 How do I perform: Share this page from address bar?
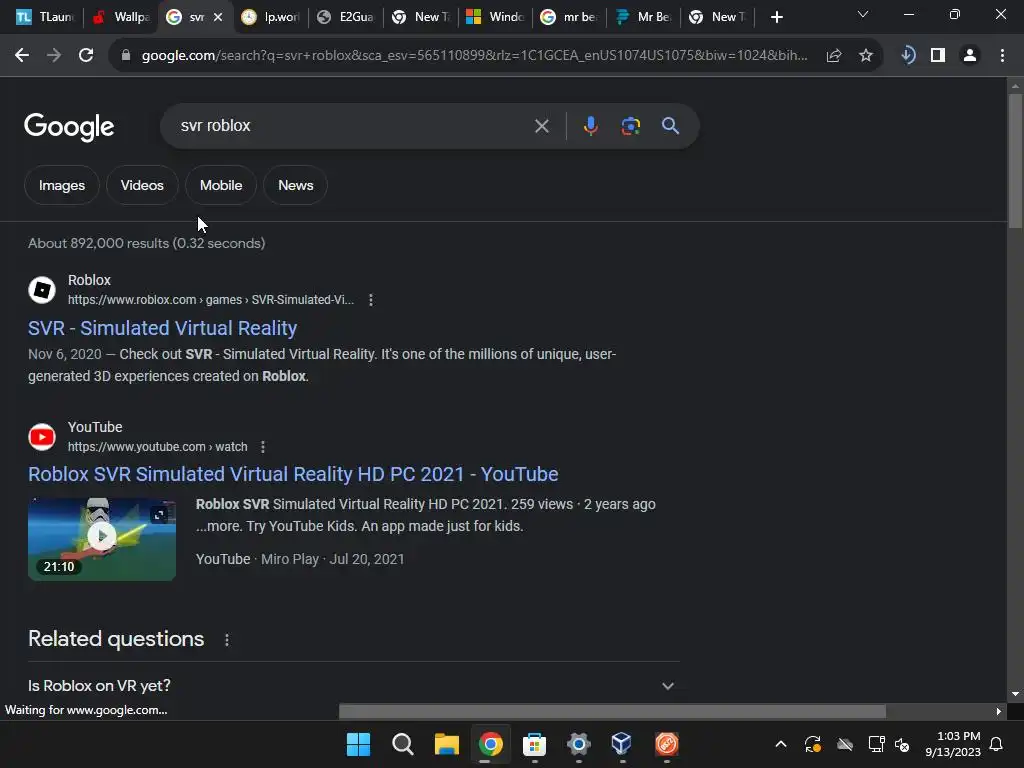[833, 56]
